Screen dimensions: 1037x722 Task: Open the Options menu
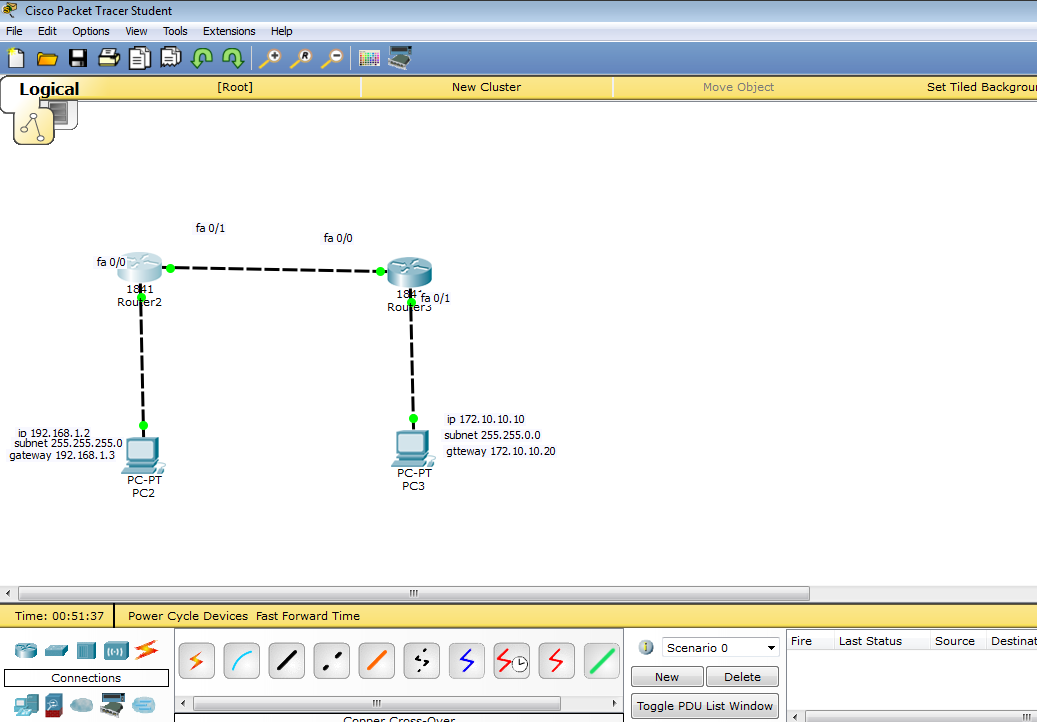tap(91, 31)
